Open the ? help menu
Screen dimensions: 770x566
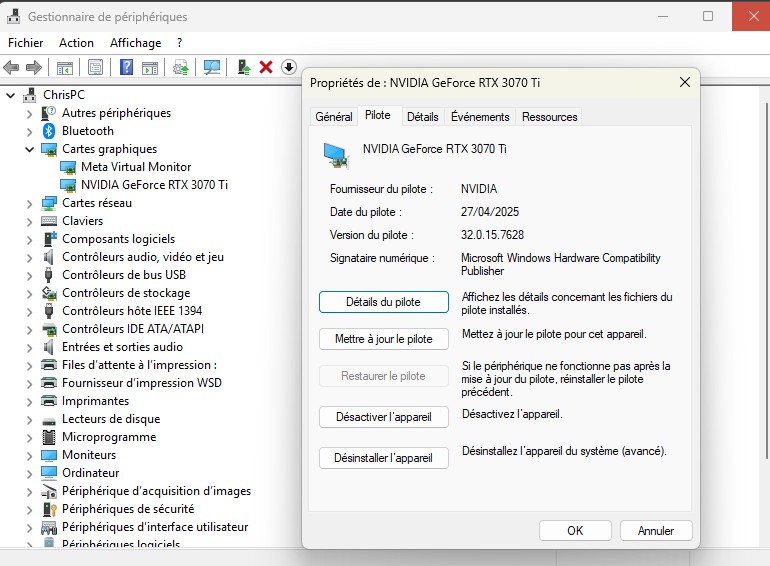[180, 43]
